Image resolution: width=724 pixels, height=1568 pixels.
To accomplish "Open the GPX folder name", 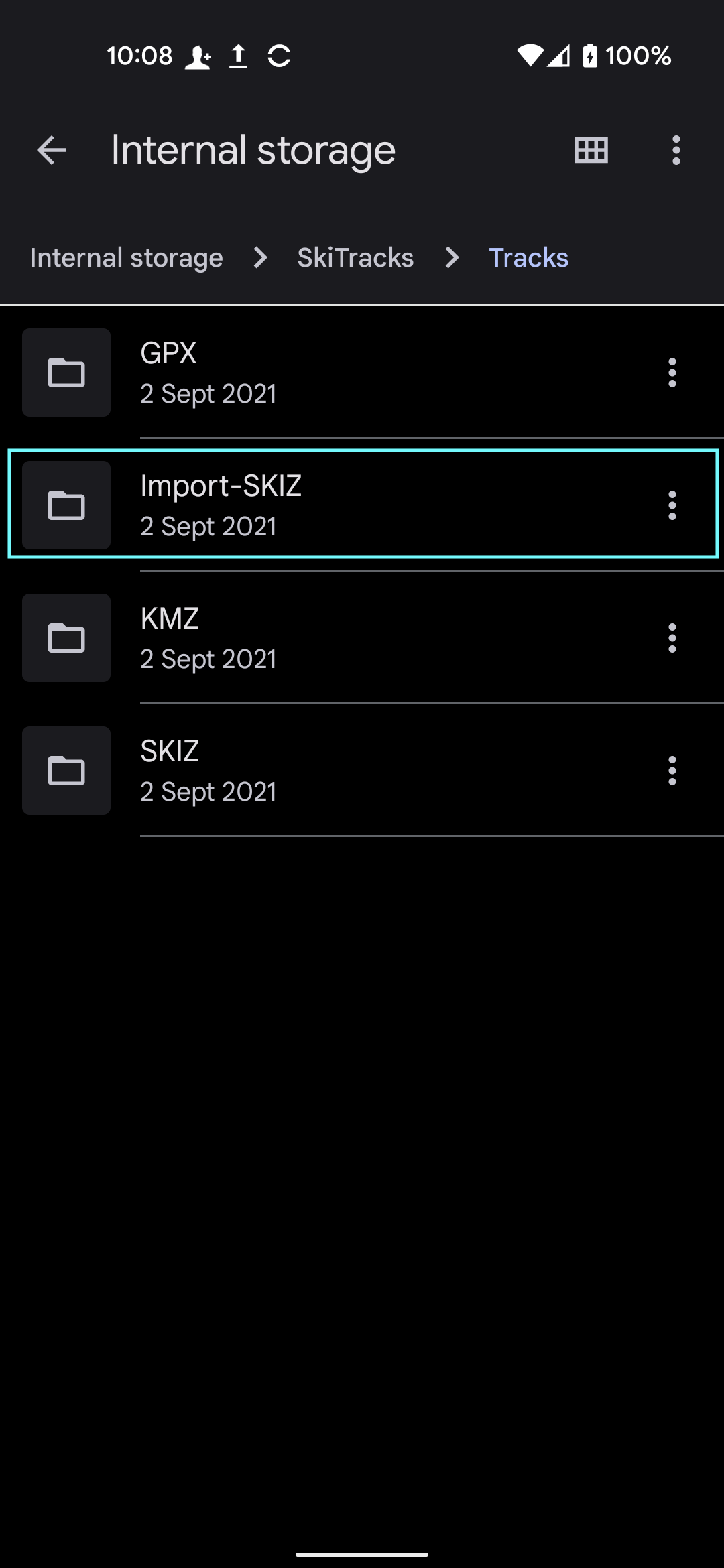I will [x=168, y=353].
